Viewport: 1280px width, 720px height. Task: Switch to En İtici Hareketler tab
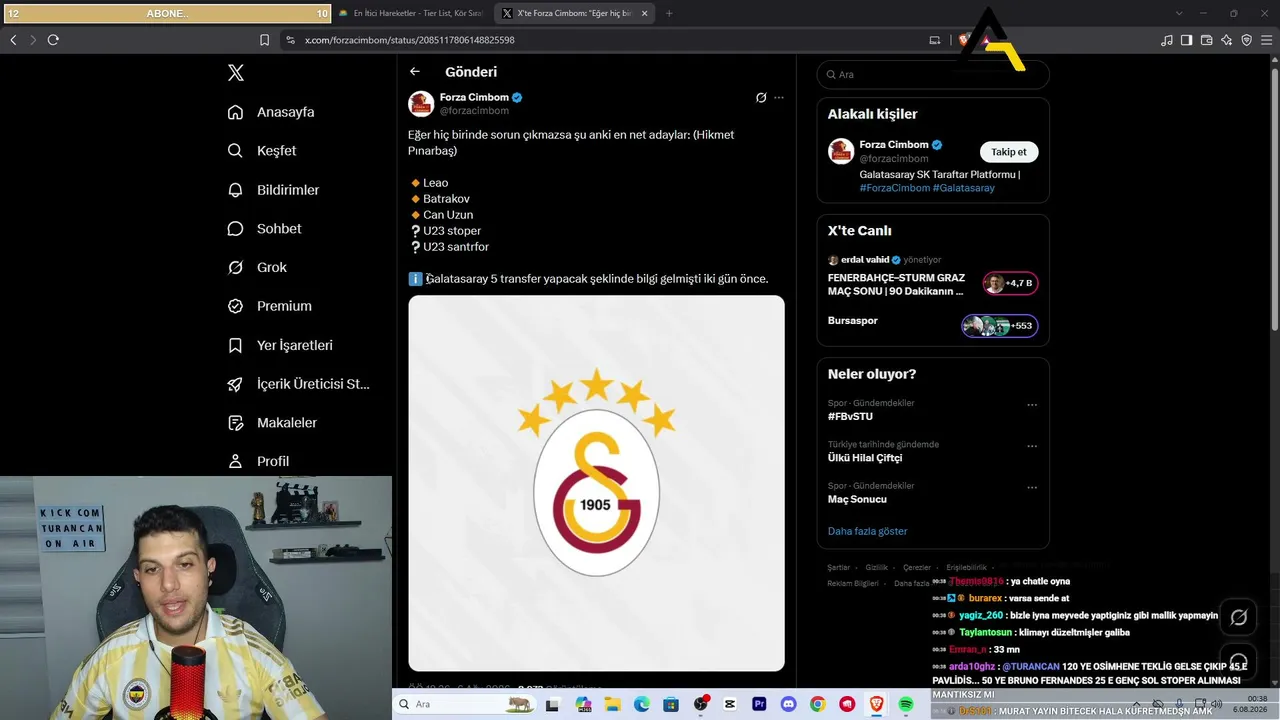point(411,13)
